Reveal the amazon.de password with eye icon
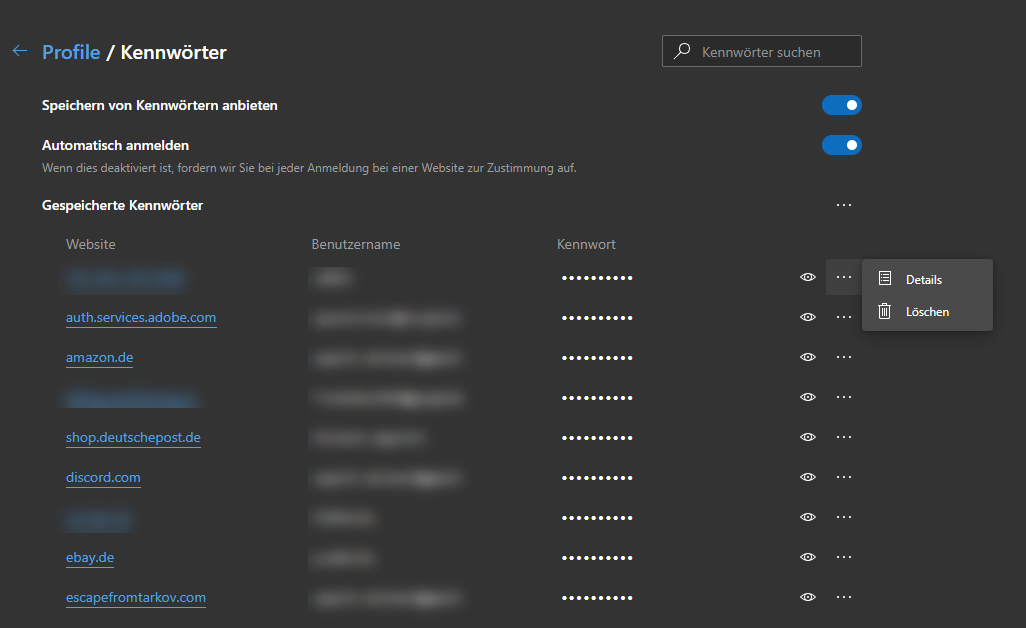Screen dimensions: 1026x628 click(808, 357)
